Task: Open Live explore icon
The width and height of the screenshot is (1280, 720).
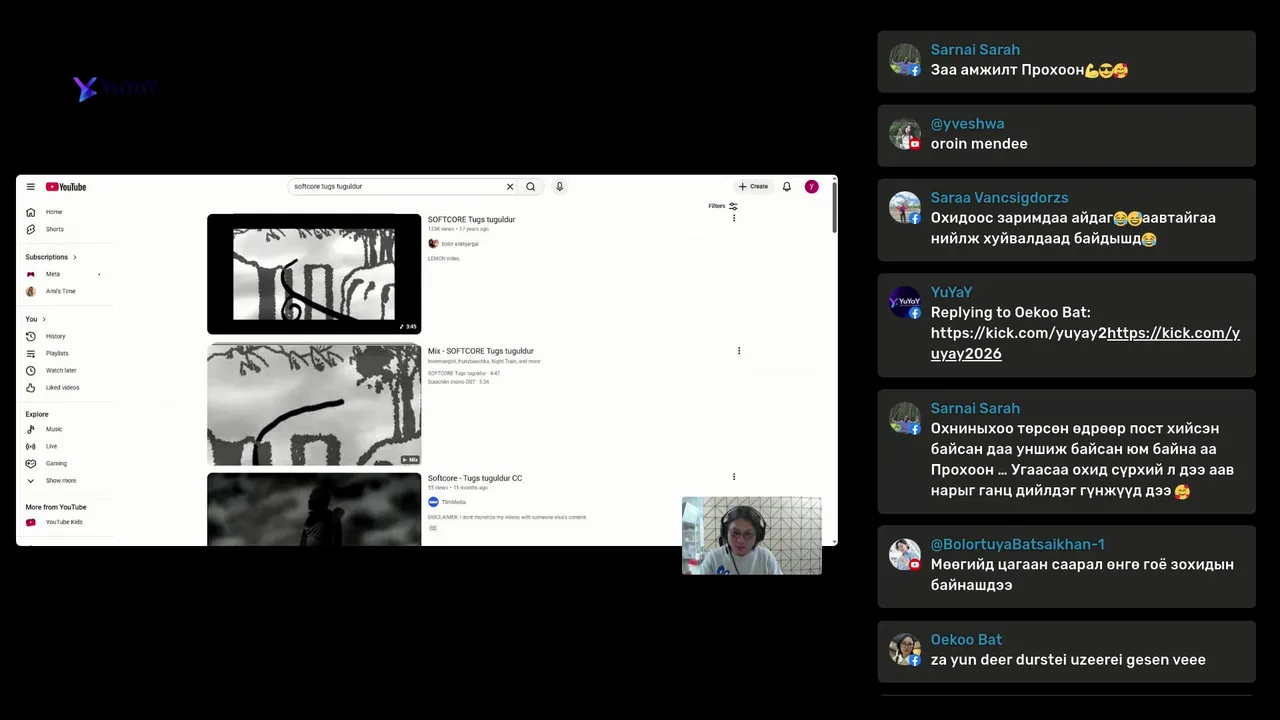Action: pos(31,446)
